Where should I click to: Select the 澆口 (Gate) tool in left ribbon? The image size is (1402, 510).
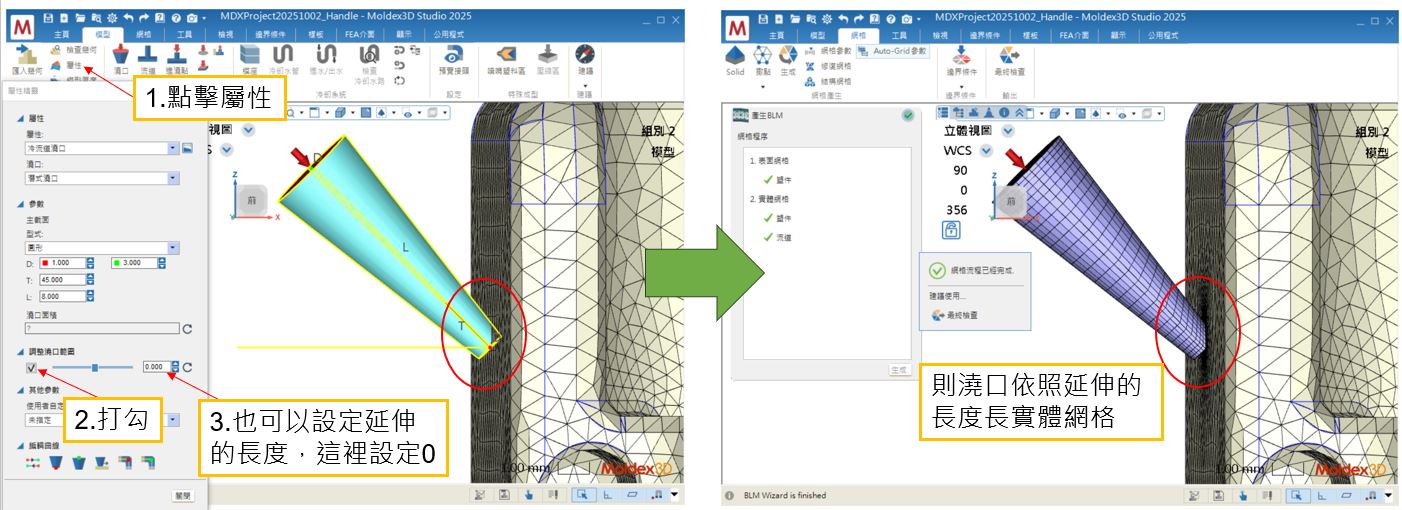(121, 58)
